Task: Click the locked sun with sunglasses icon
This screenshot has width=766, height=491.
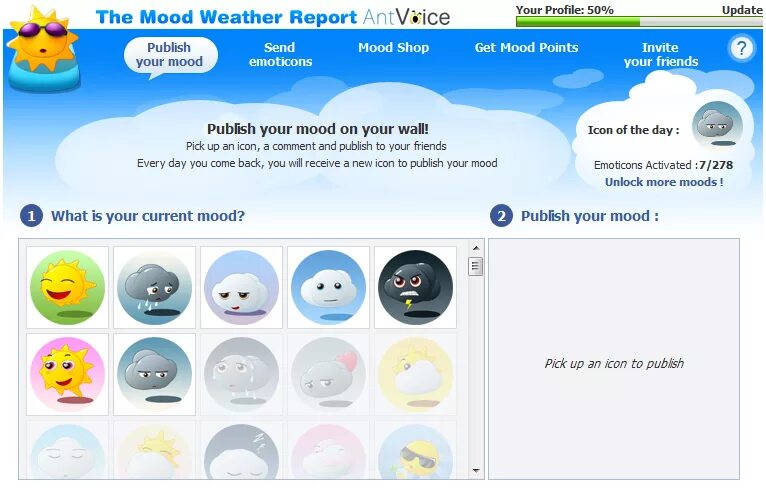Action: pyautogui.click(x=415, y=450)
